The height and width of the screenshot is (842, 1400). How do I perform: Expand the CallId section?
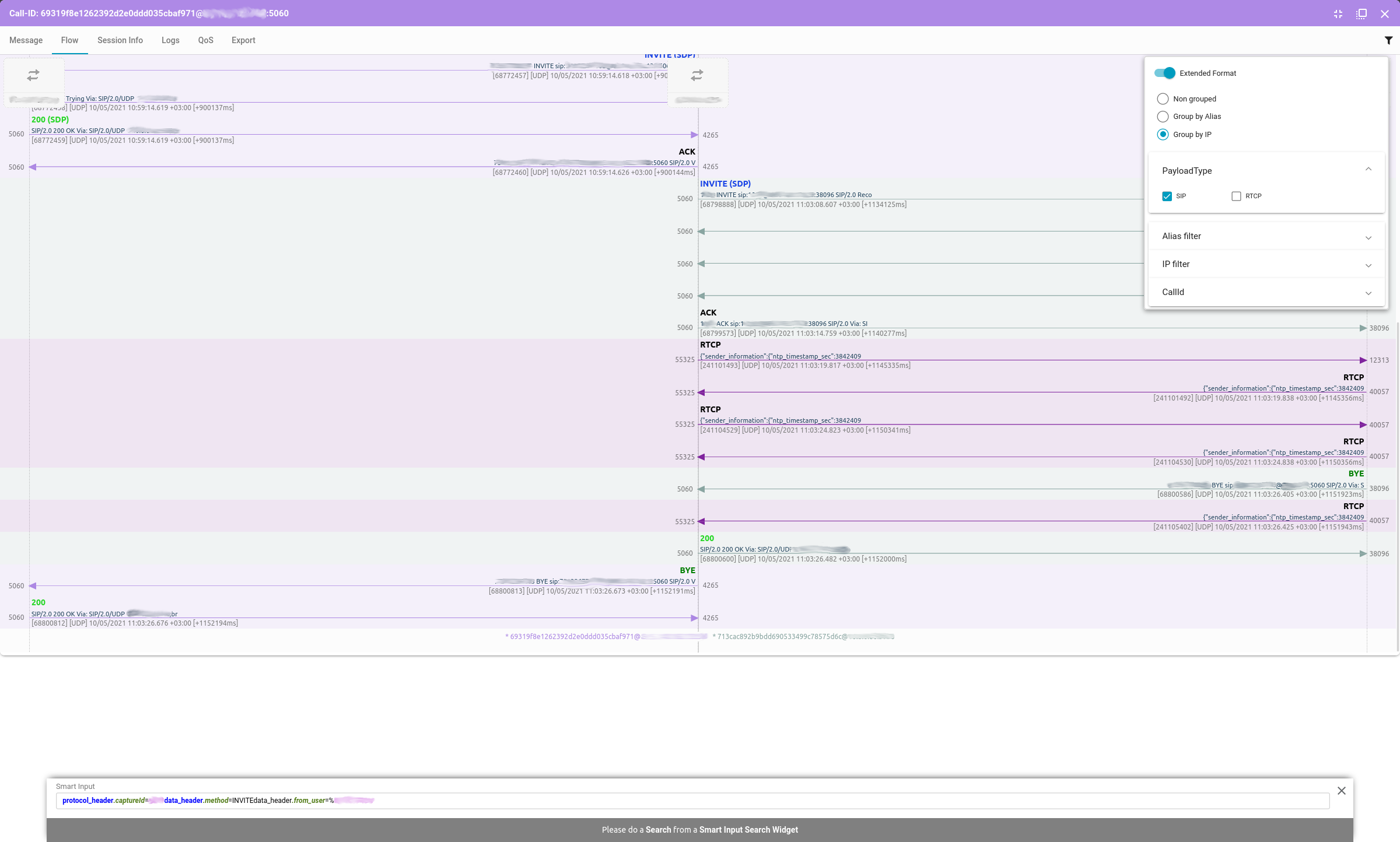(x=1369, y=293)
